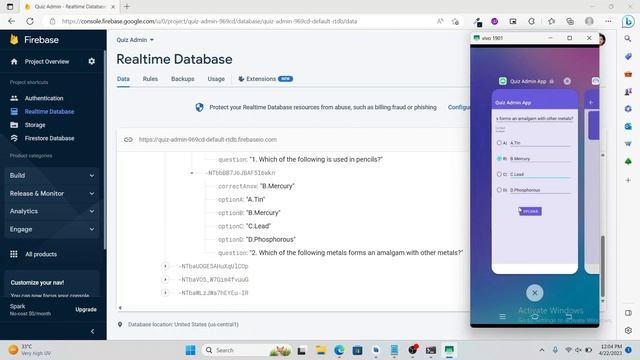Collapse the Firebase sidebar with chevron
Screen dimensions: 640x360
[92, 331]
